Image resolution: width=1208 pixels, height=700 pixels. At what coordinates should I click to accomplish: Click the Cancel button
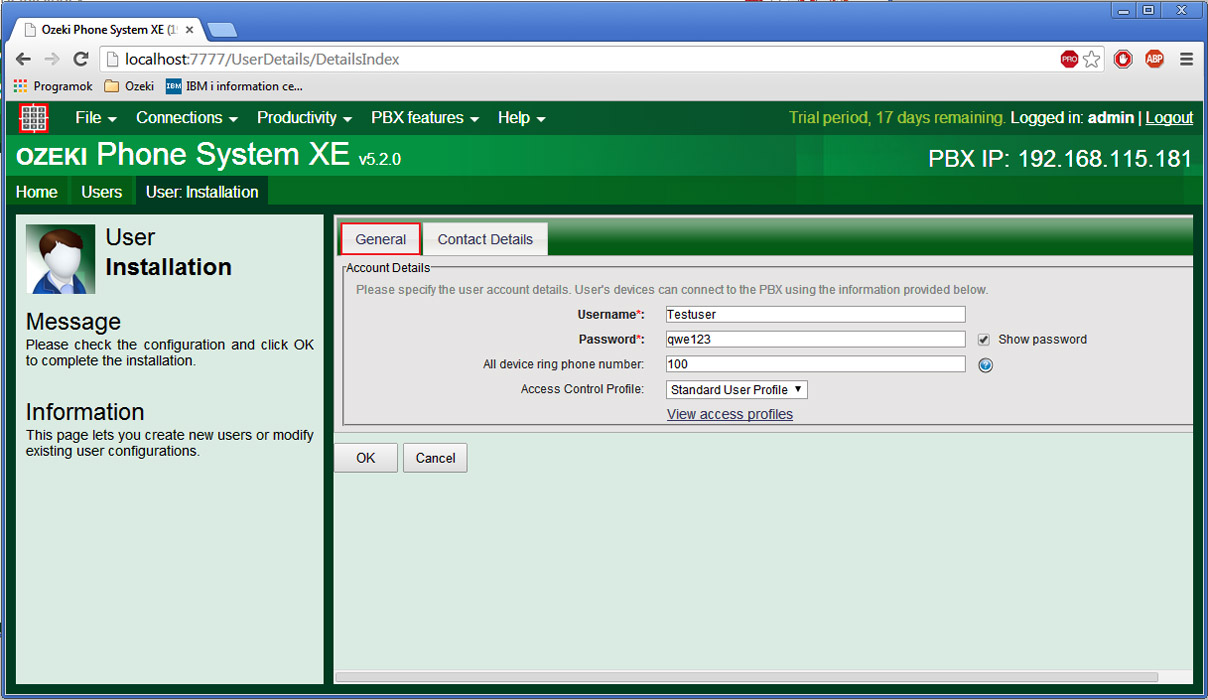(x=435, y=458)
